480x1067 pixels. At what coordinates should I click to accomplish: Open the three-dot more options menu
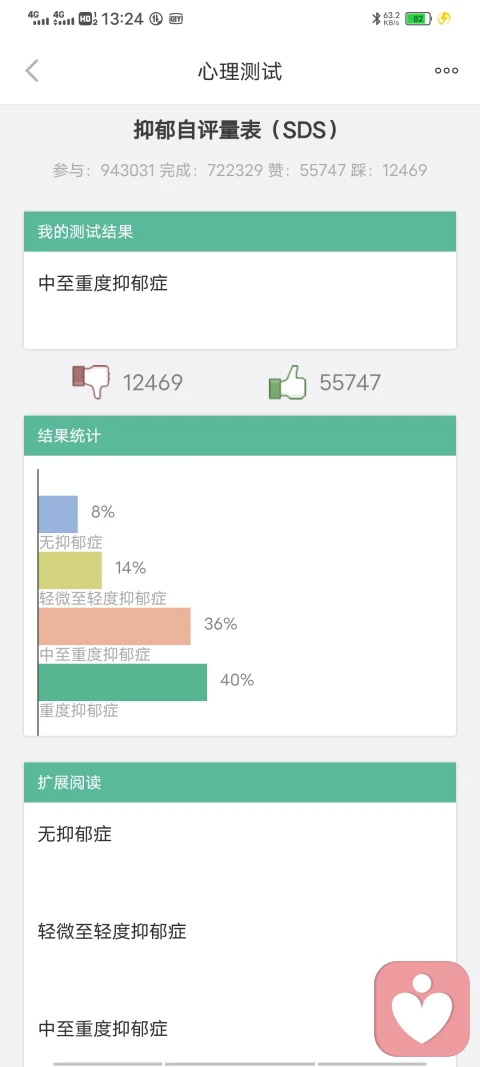(x=447, y=71)
